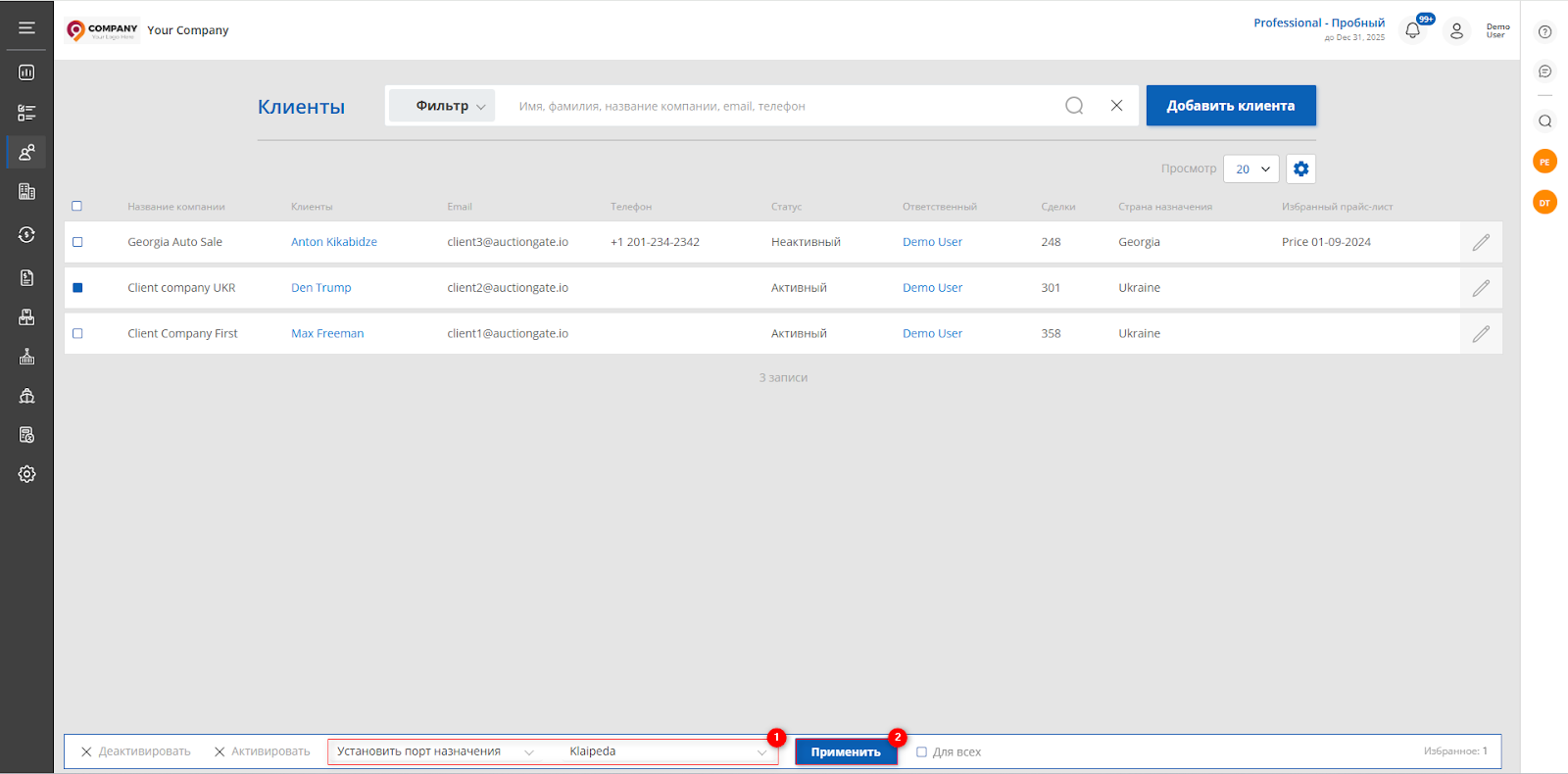1568x774 pixels.
Task: Open Demo User link in Client Company First row
Action: pos(932,334)
